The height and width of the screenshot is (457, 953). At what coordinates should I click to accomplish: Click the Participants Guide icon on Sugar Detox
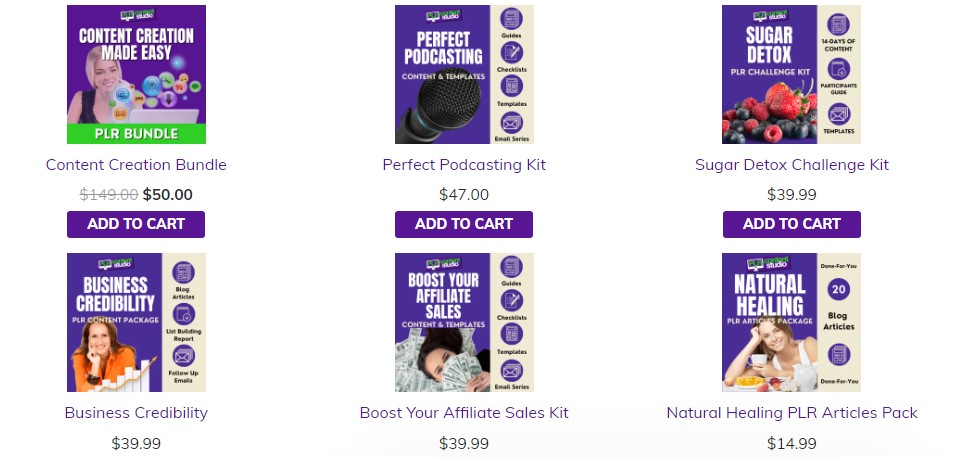839,69
